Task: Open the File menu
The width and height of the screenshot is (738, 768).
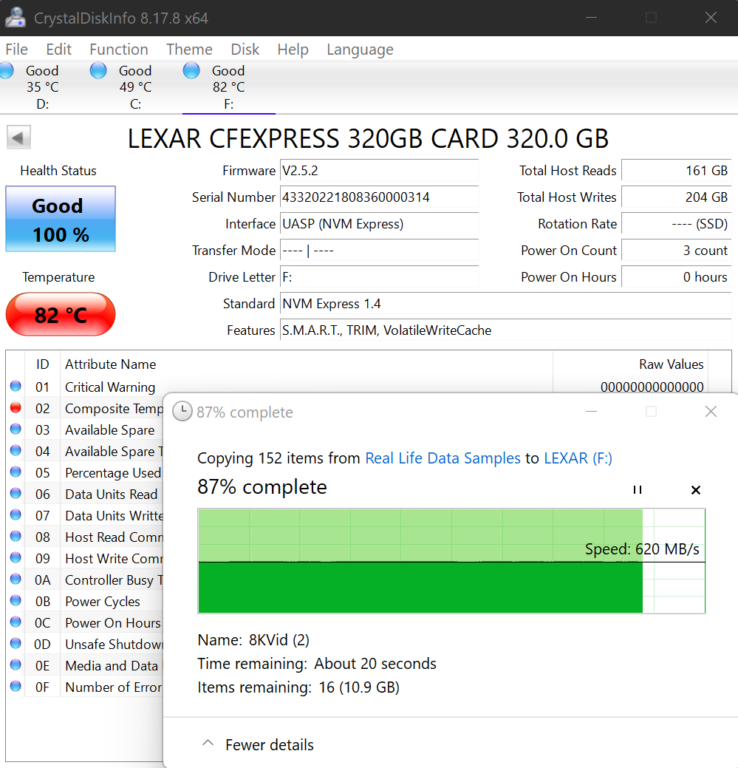Action: (x=17, y=49)
